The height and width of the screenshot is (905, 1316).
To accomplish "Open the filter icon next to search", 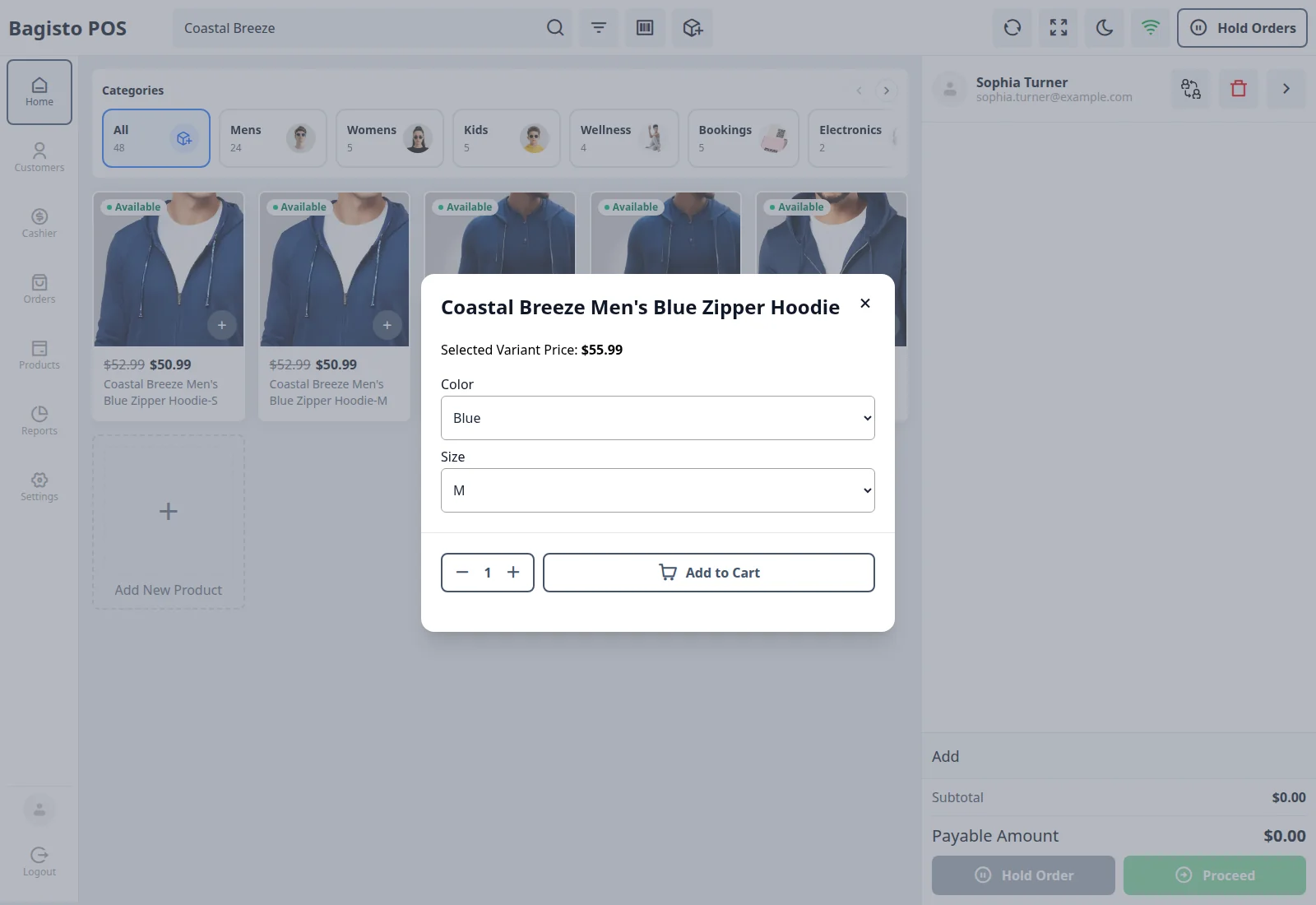I will [x=599, y=28].
